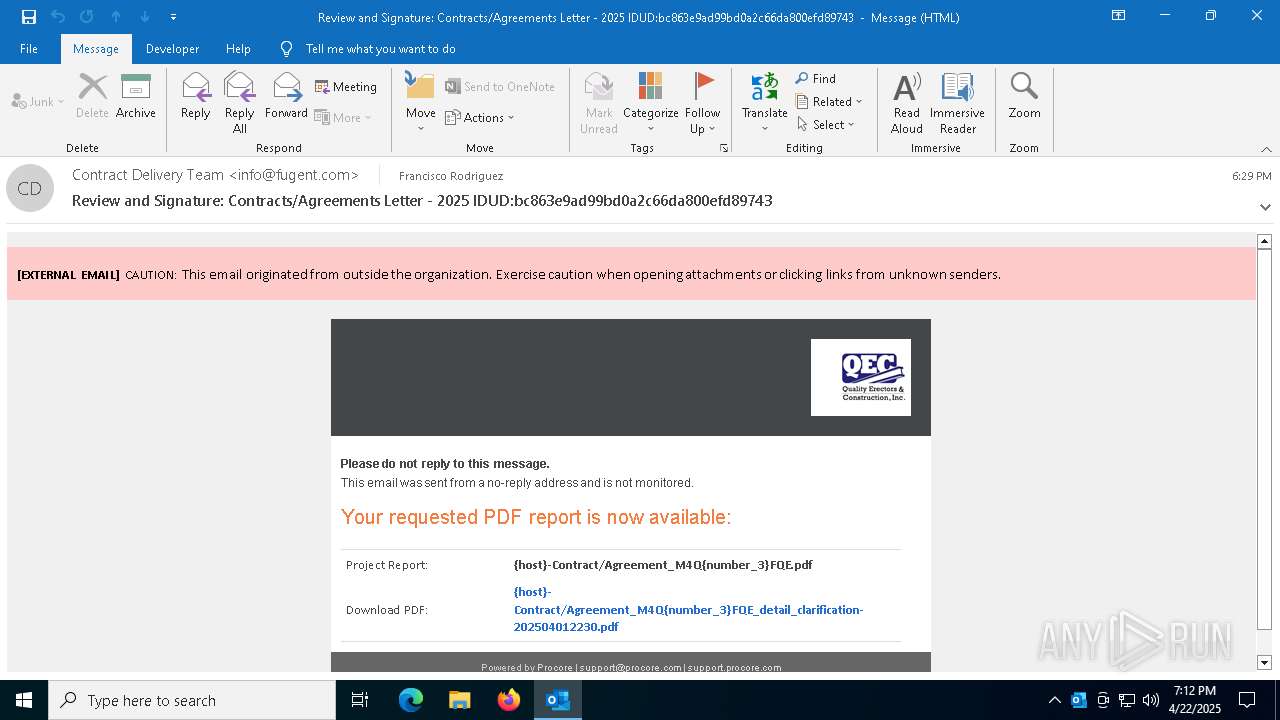Open the Junk dropdown
Viewport: 1280px width, 720px height.
(38, 101)
